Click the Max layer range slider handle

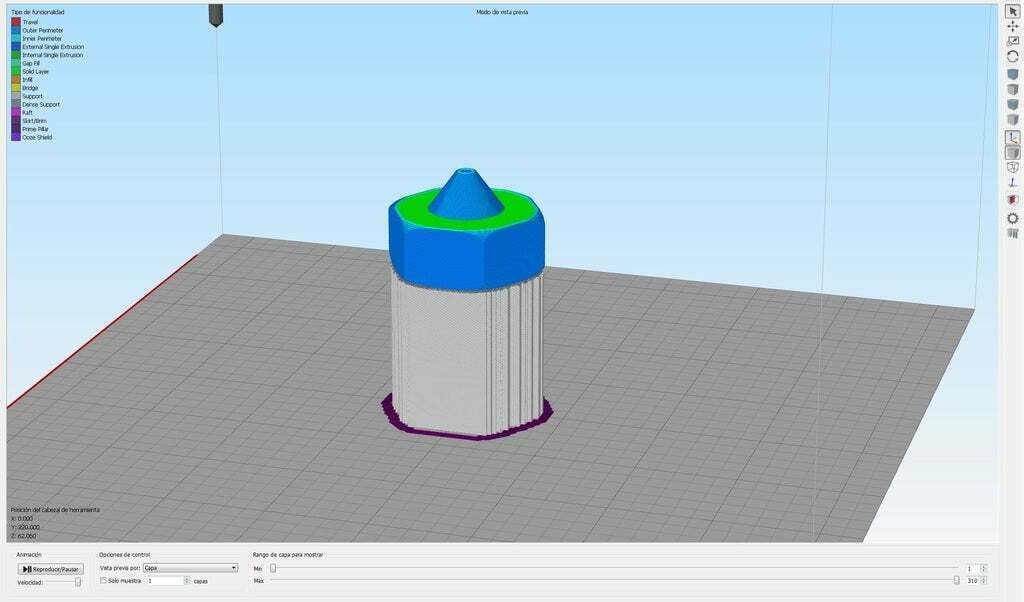(956, 580)
